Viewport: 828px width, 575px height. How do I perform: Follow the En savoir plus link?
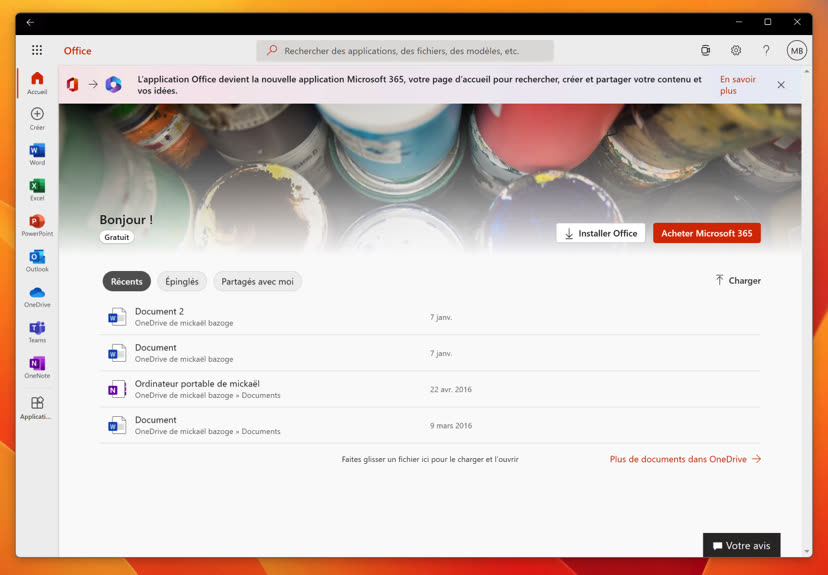pos(738,85)
